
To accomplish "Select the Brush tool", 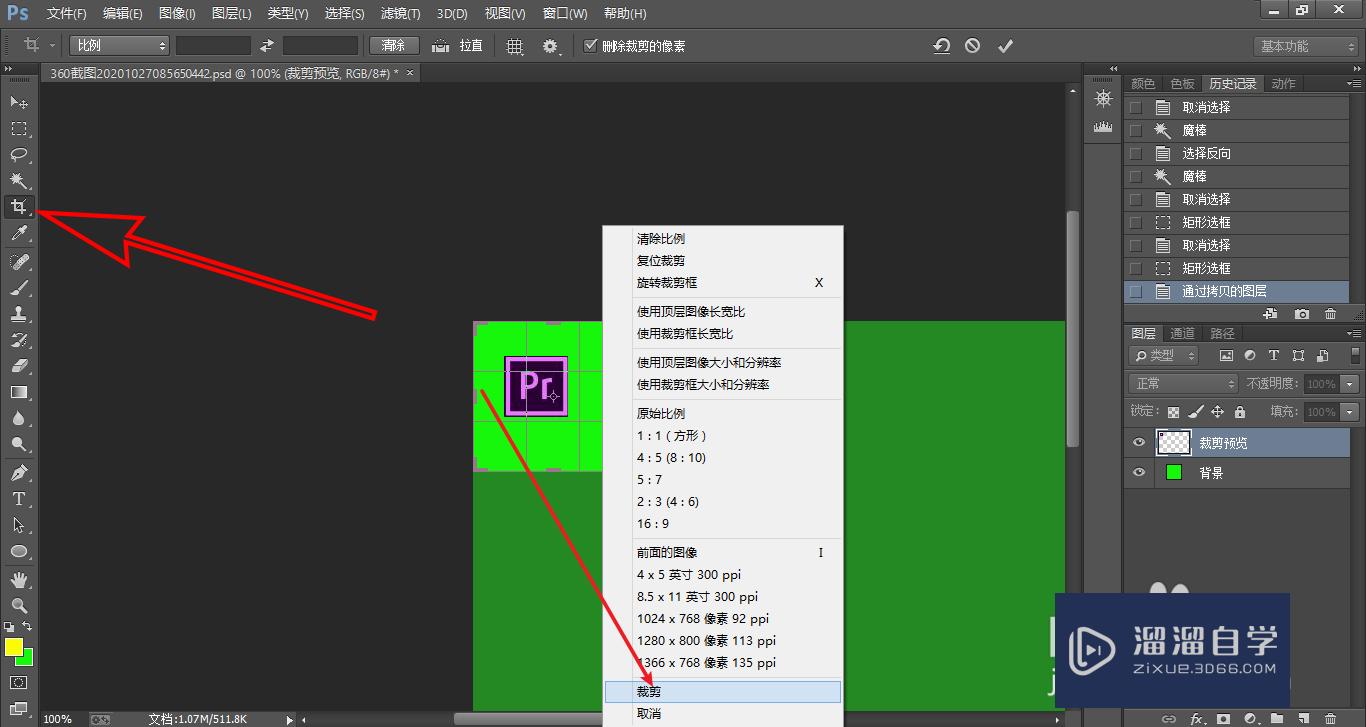I will pyautogui.click(x=19, y=287).
